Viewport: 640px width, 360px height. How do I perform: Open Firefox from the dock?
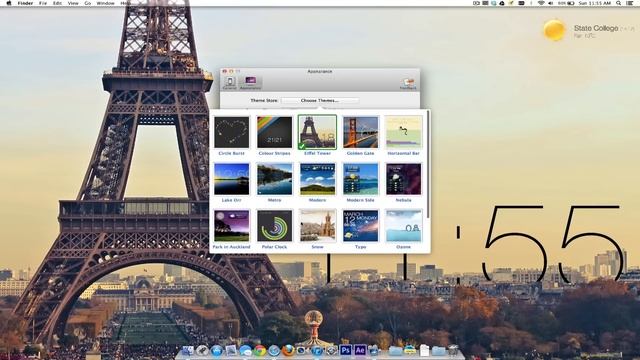click(x=288, y=351)
